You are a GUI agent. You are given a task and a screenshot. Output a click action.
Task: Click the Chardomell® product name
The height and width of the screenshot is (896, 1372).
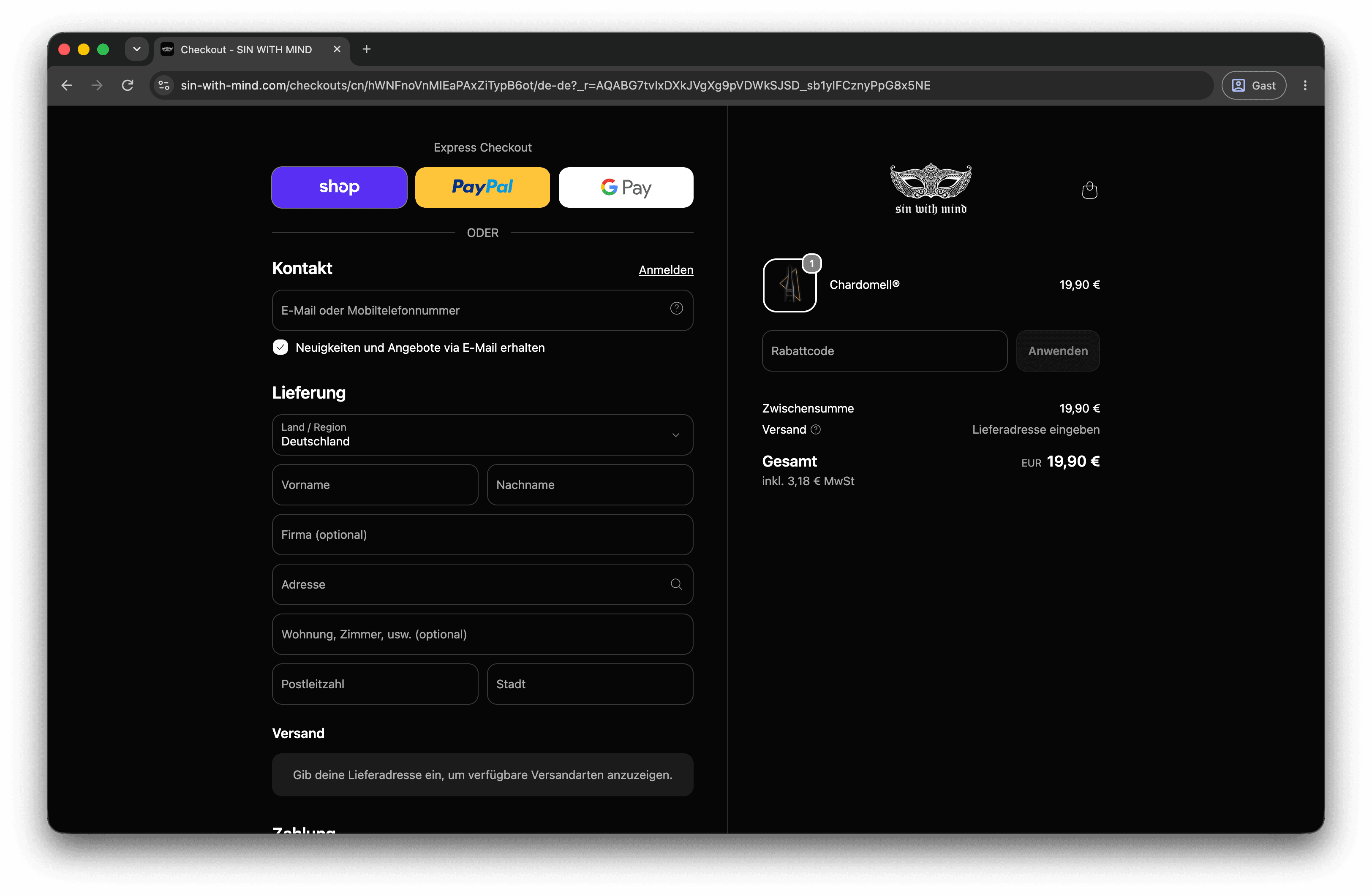coord(864,285)
